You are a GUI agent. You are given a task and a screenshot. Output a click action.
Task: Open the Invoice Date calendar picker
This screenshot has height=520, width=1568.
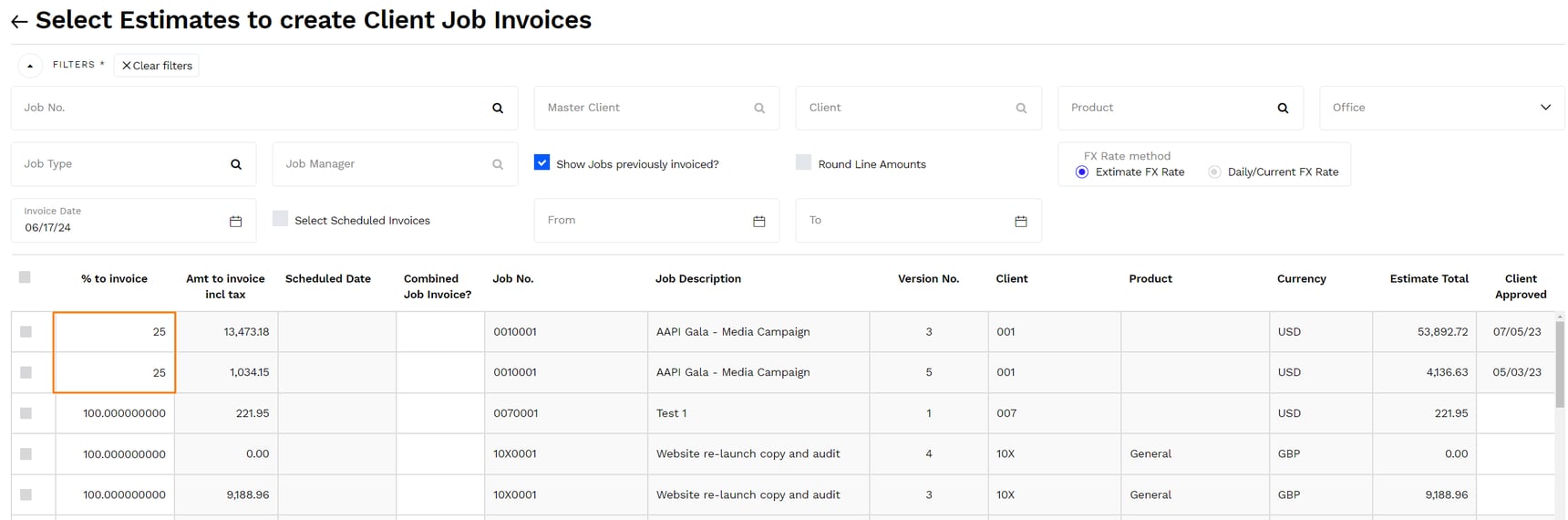coord(235,221)
